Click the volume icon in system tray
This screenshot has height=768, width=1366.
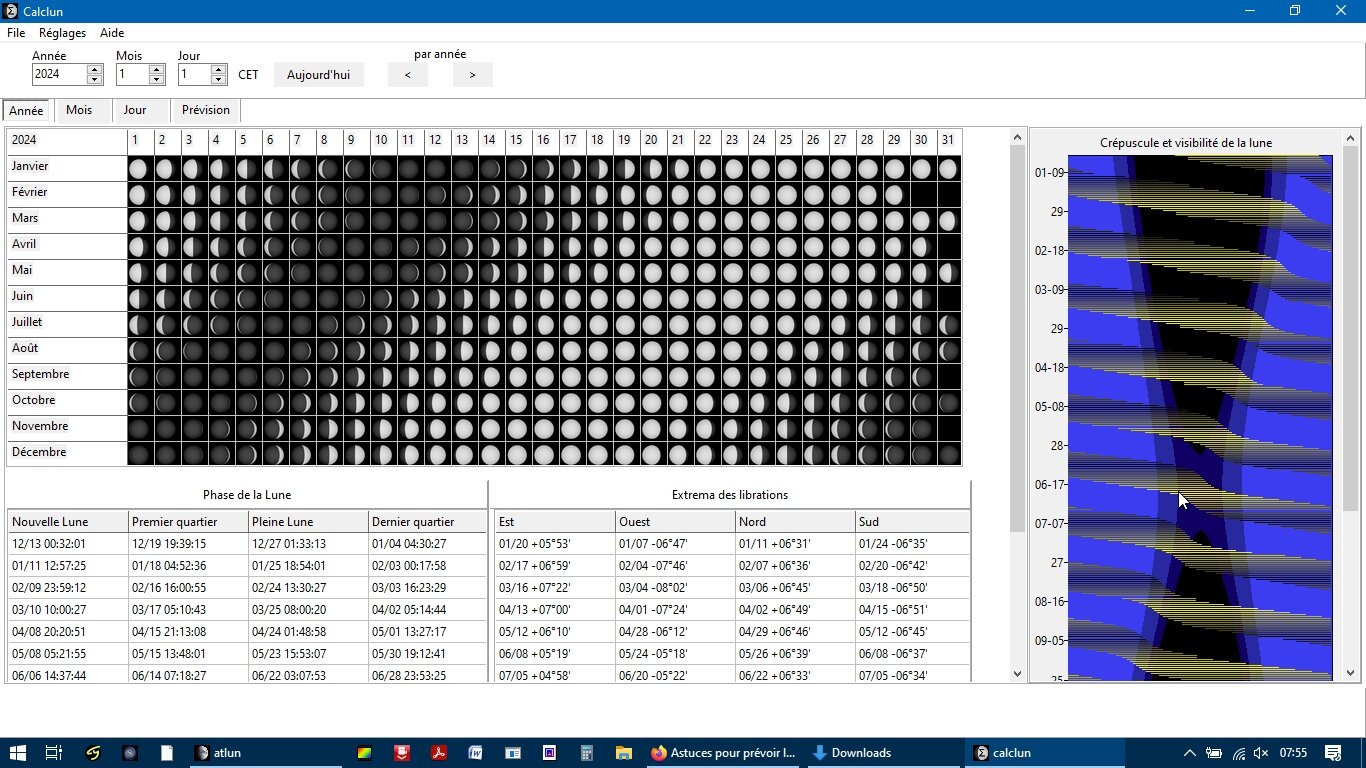tap(1261, 753)
